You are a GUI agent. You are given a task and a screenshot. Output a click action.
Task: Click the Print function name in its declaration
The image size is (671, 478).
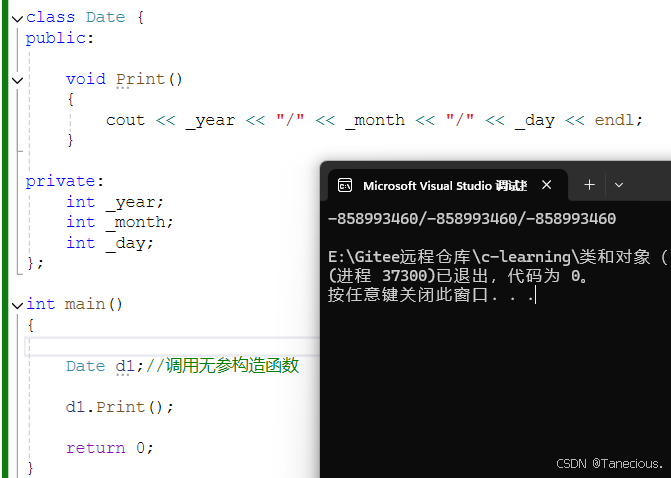click(x=140, y=79)
